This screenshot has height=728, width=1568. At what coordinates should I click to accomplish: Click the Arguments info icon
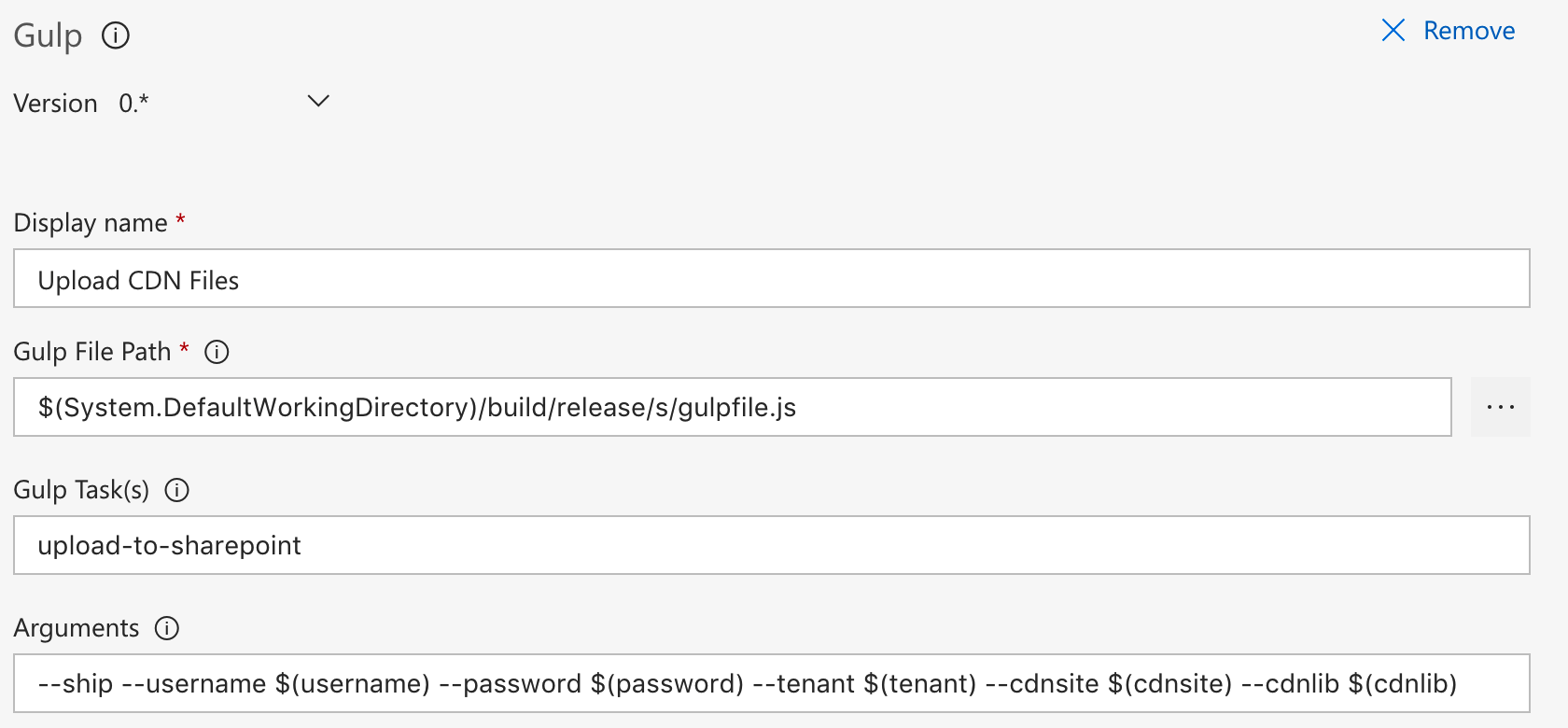pyautogui.click(x=165, y=628)
